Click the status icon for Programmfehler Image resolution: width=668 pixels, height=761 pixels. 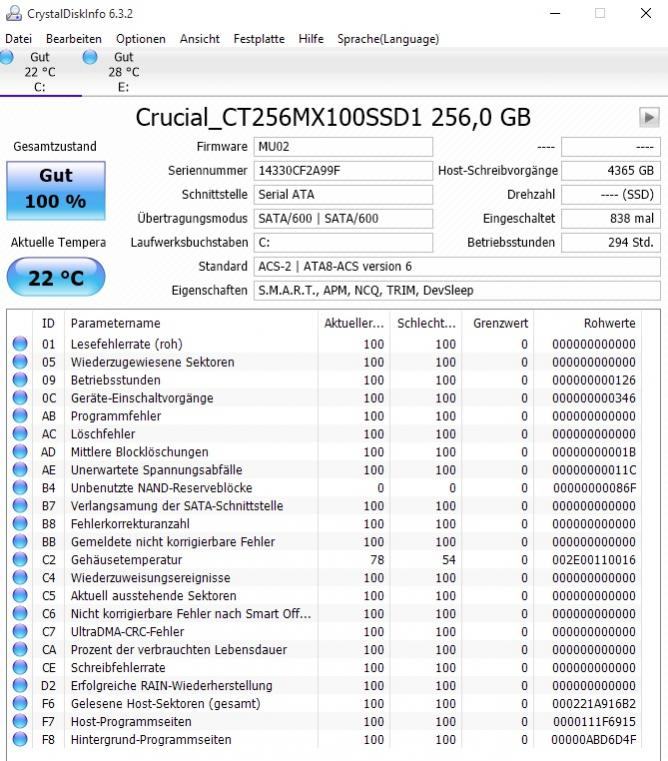(20, 415)
